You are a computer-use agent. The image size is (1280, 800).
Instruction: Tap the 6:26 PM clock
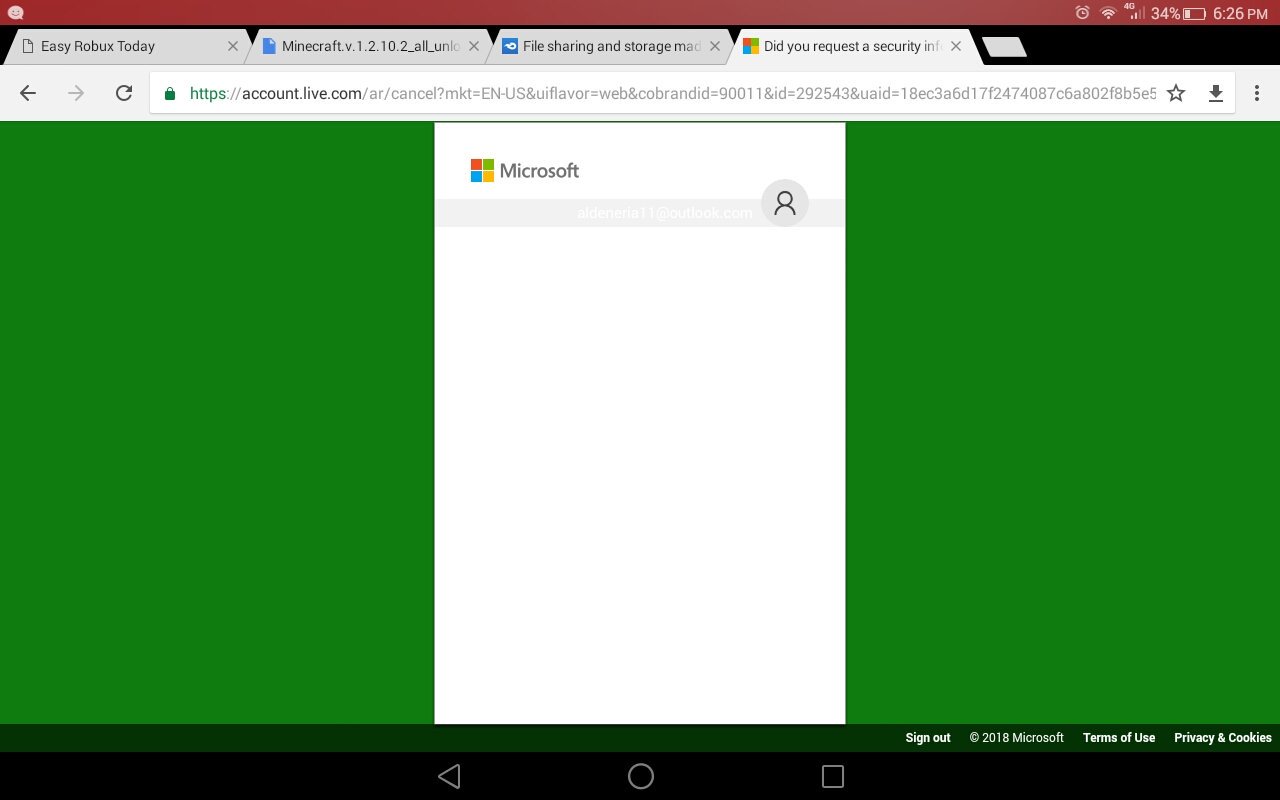point(1240,13)
